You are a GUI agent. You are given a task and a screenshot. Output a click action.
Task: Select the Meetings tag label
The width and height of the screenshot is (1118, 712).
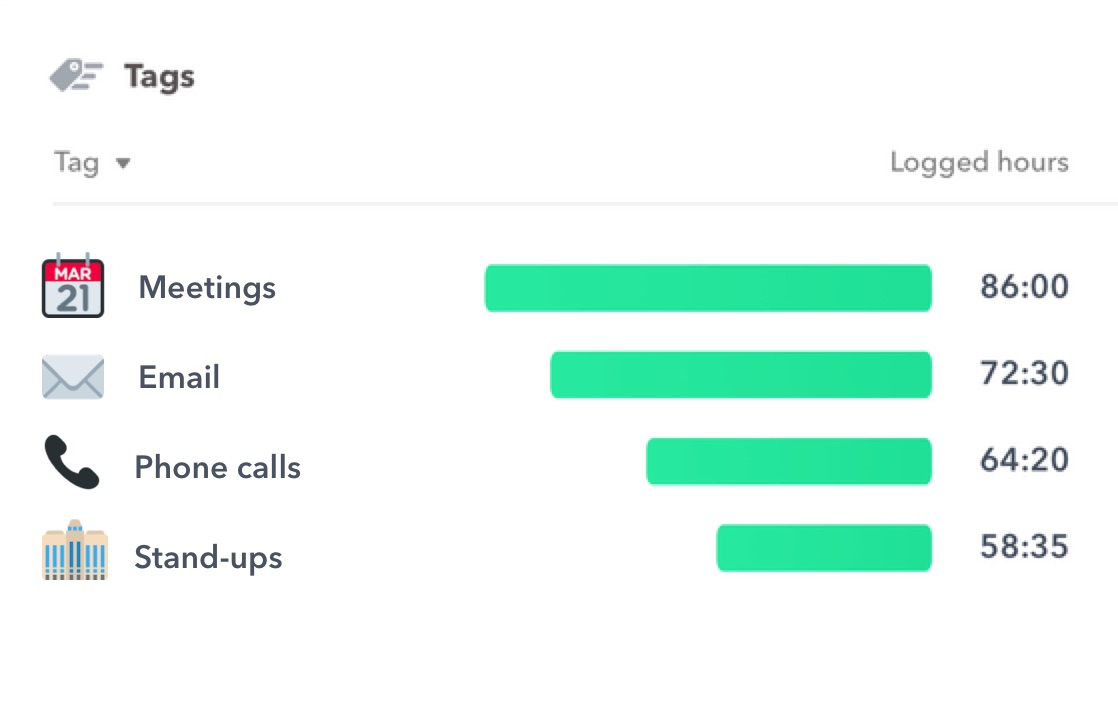207,288
